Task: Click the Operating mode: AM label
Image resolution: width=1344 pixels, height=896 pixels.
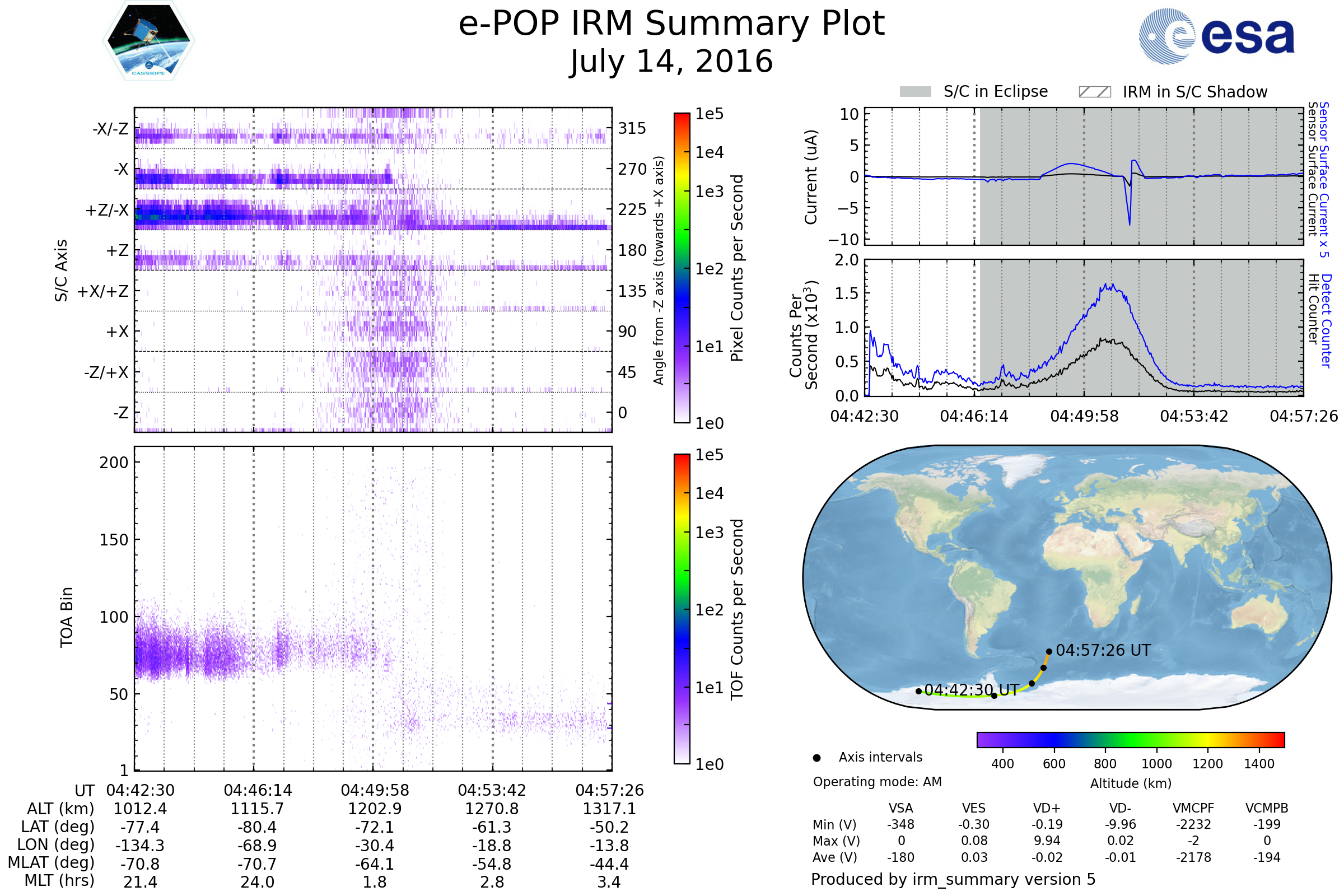Action: 877,782
